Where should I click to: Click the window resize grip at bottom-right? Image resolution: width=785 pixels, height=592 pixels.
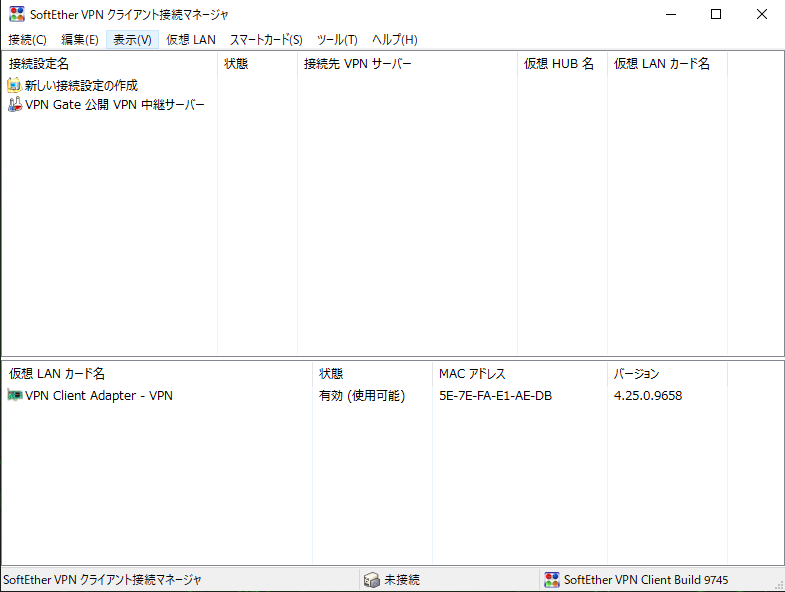[x=777, y=584]
